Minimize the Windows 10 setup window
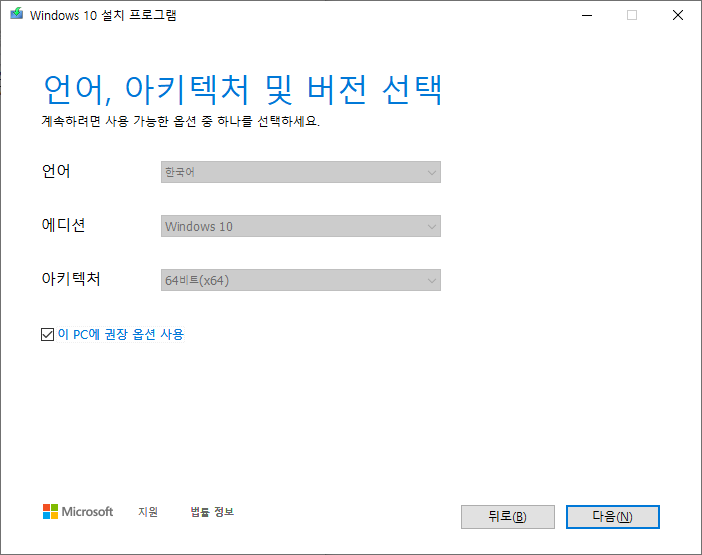The height and width of the screenshot is (555, 702). click(587, 15)
